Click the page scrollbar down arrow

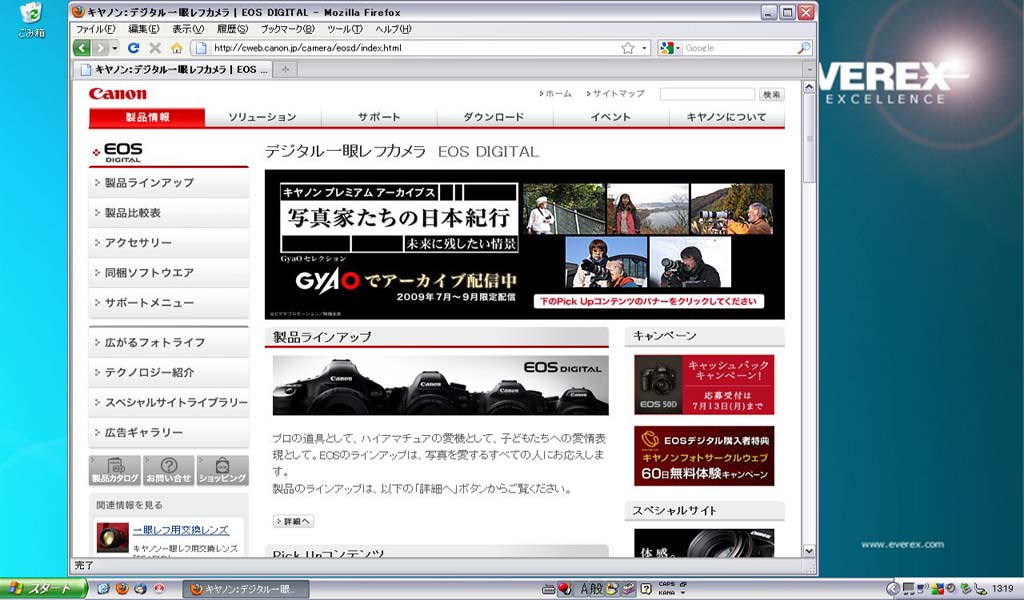coord(809,550)
